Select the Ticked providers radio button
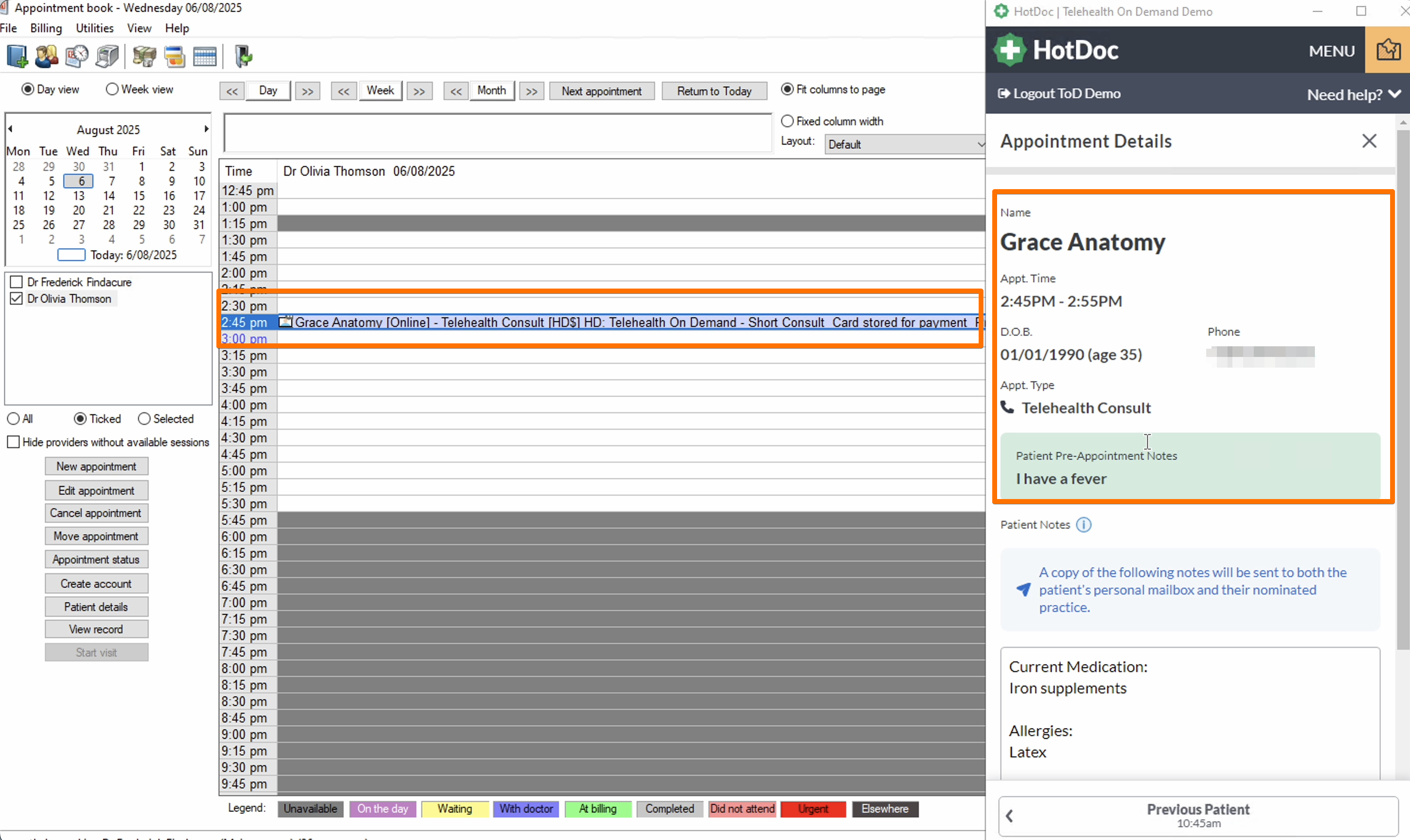 (81, 419)
